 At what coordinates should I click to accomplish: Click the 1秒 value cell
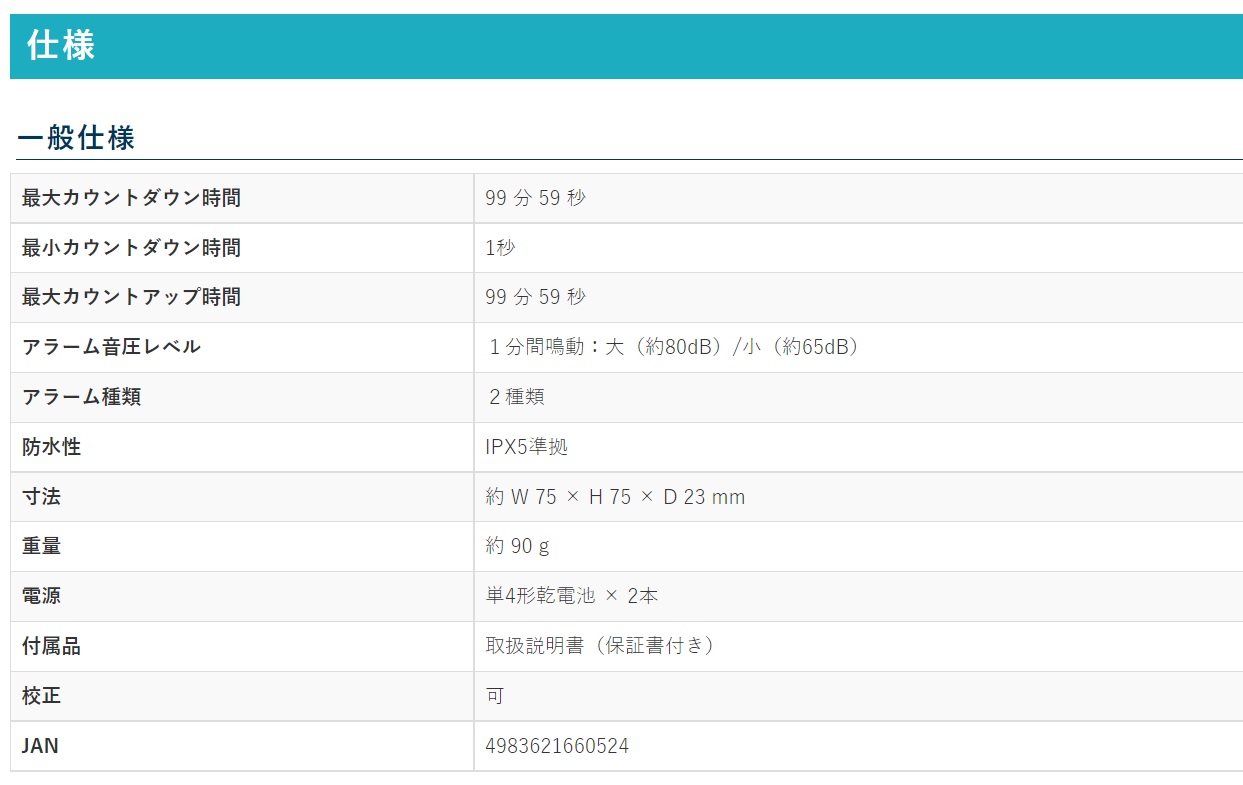coord(858,248)
